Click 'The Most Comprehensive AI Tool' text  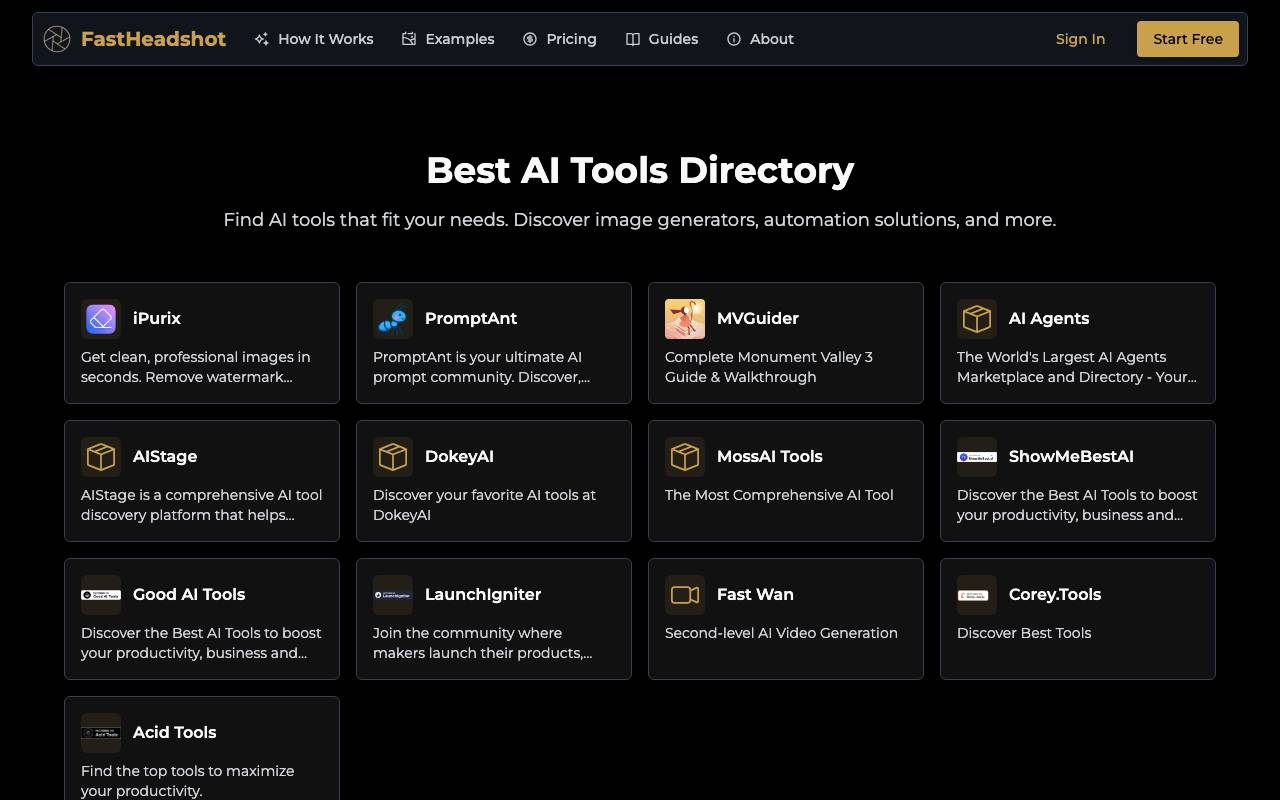(x=779, y=495)
